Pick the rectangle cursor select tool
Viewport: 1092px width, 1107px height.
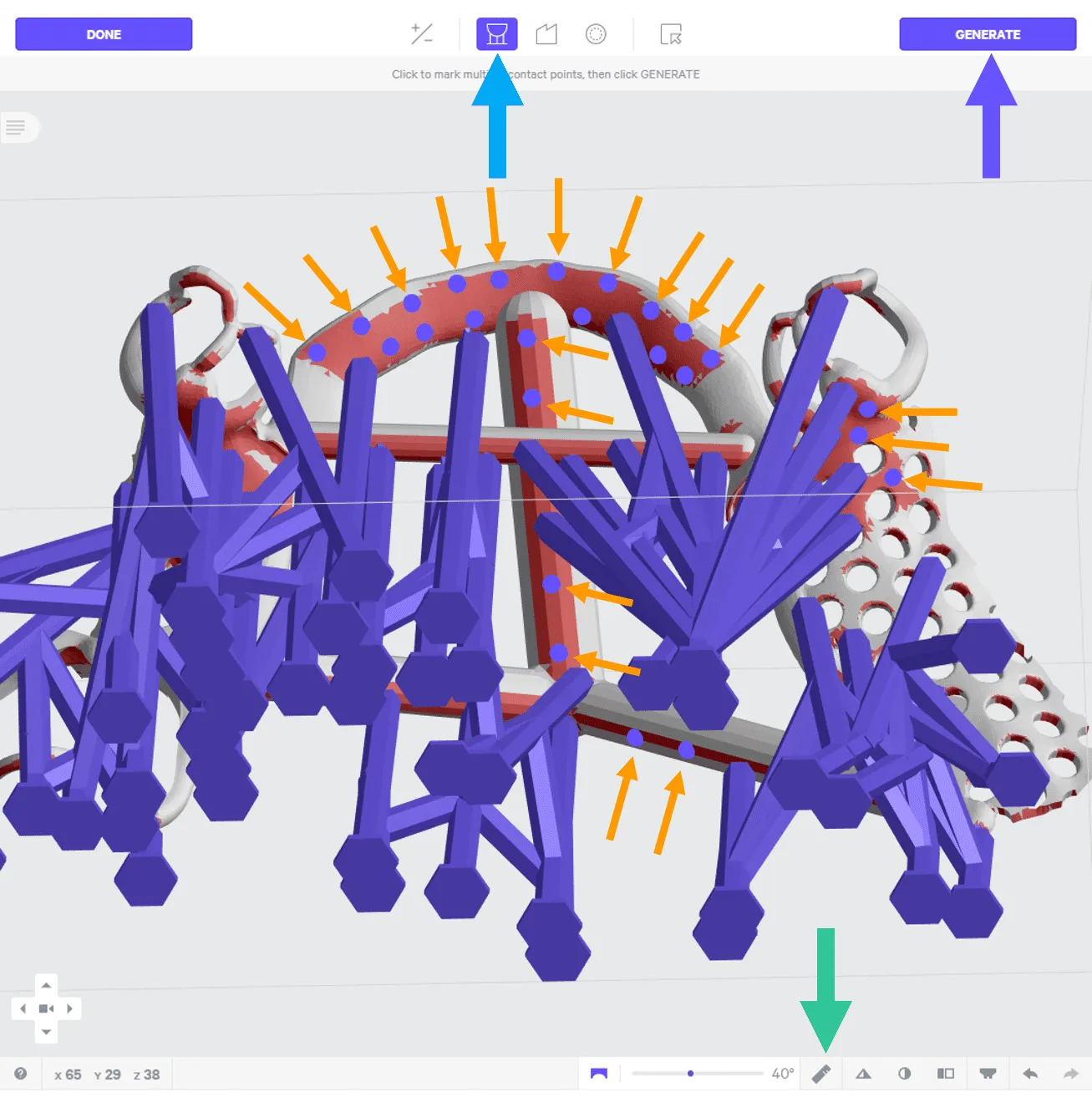click(671, 34)
